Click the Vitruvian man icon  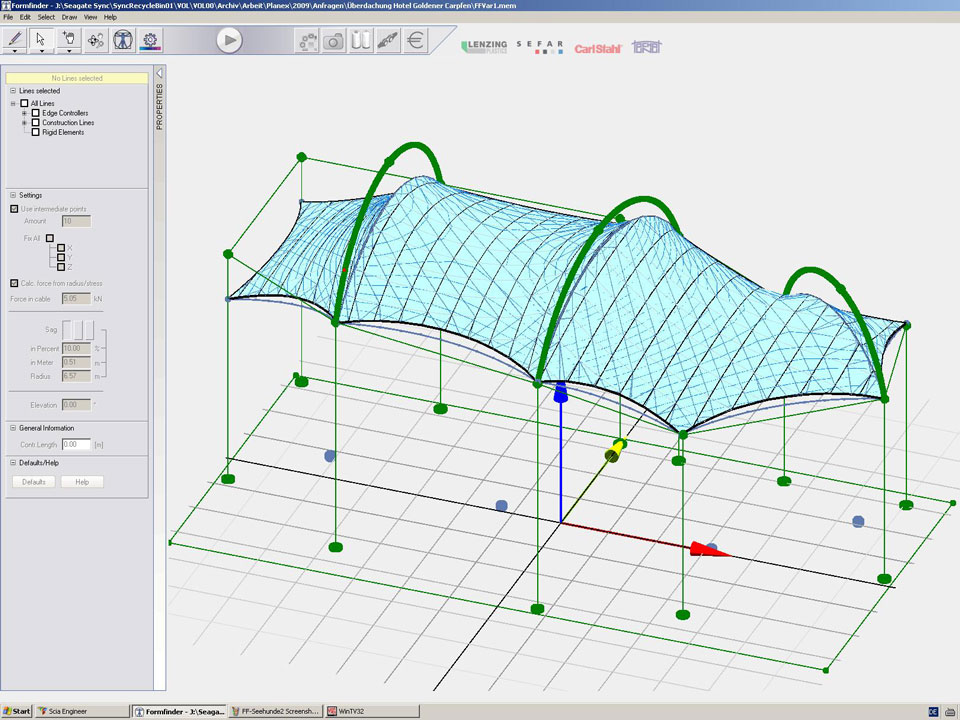122,40
